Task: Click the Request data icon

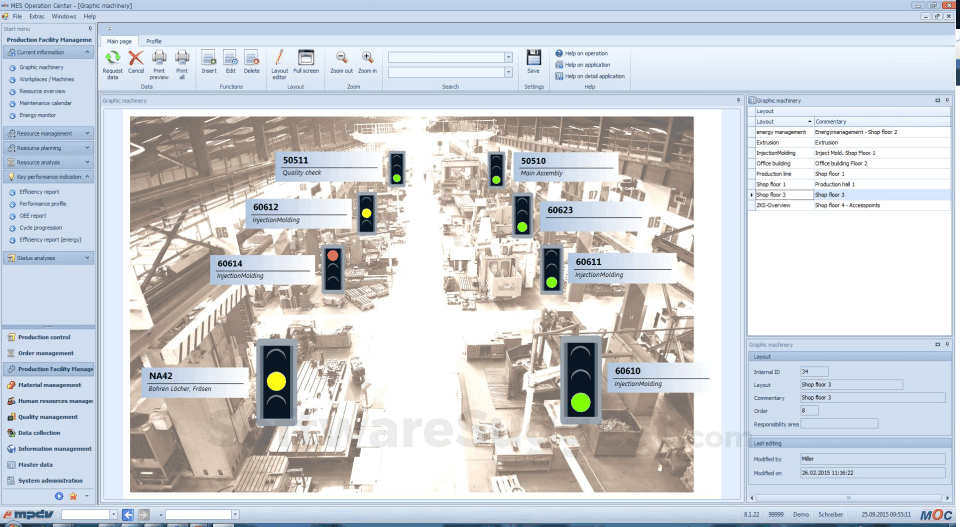Action: coord(113,58)
